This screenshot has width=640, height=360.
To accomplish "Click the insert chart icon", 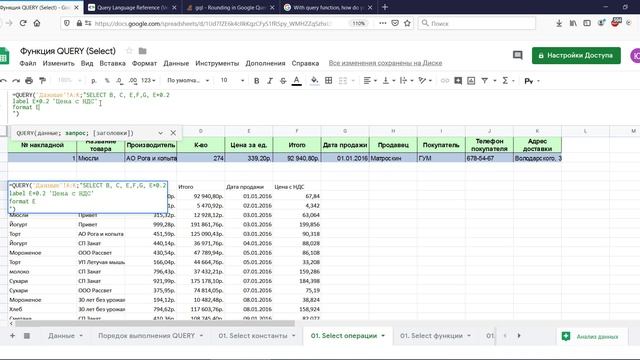I will (x=471, y=81).
